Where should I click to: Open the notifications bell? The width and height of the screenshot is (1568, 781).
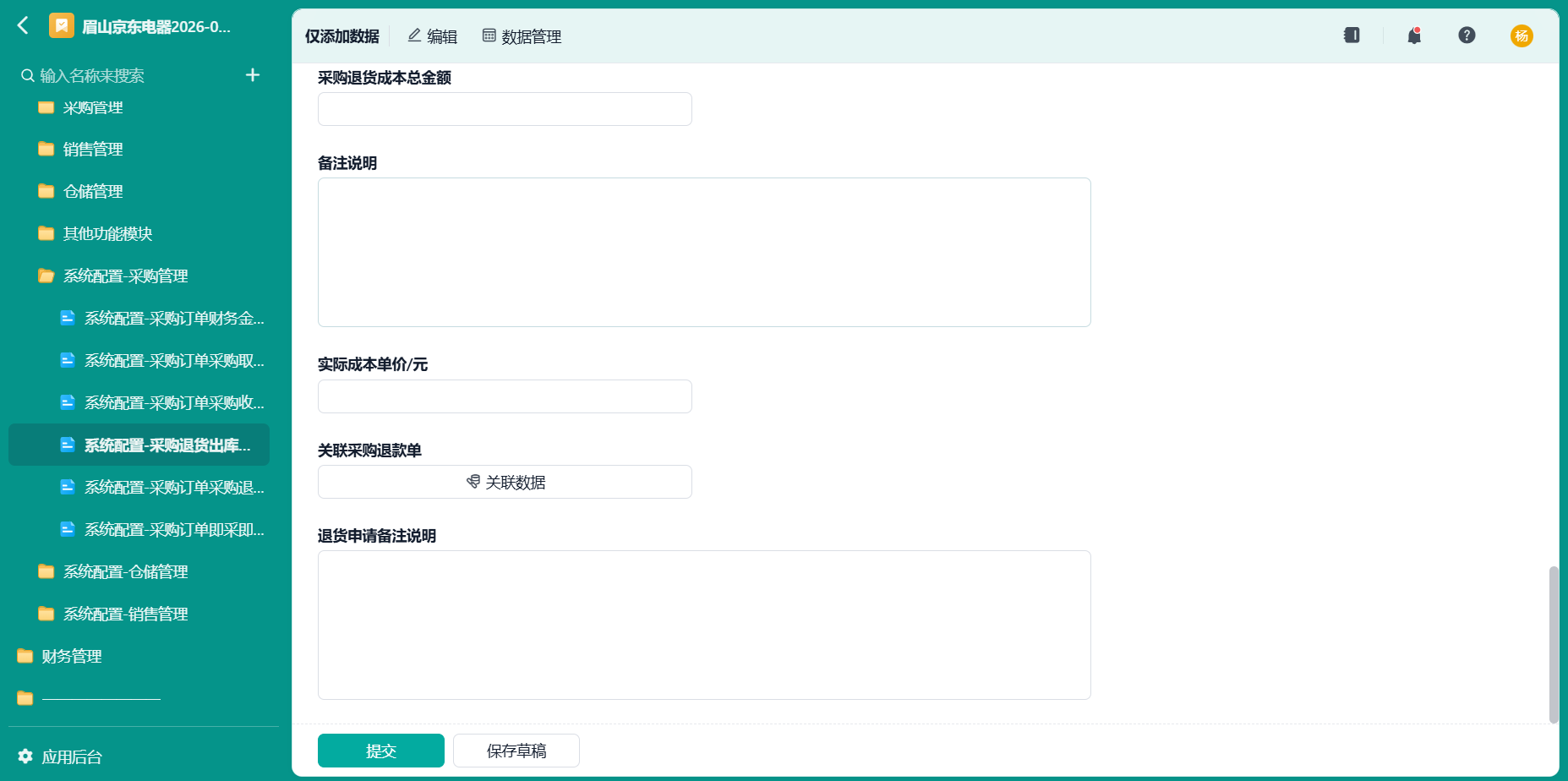[x=1414, y=35]
